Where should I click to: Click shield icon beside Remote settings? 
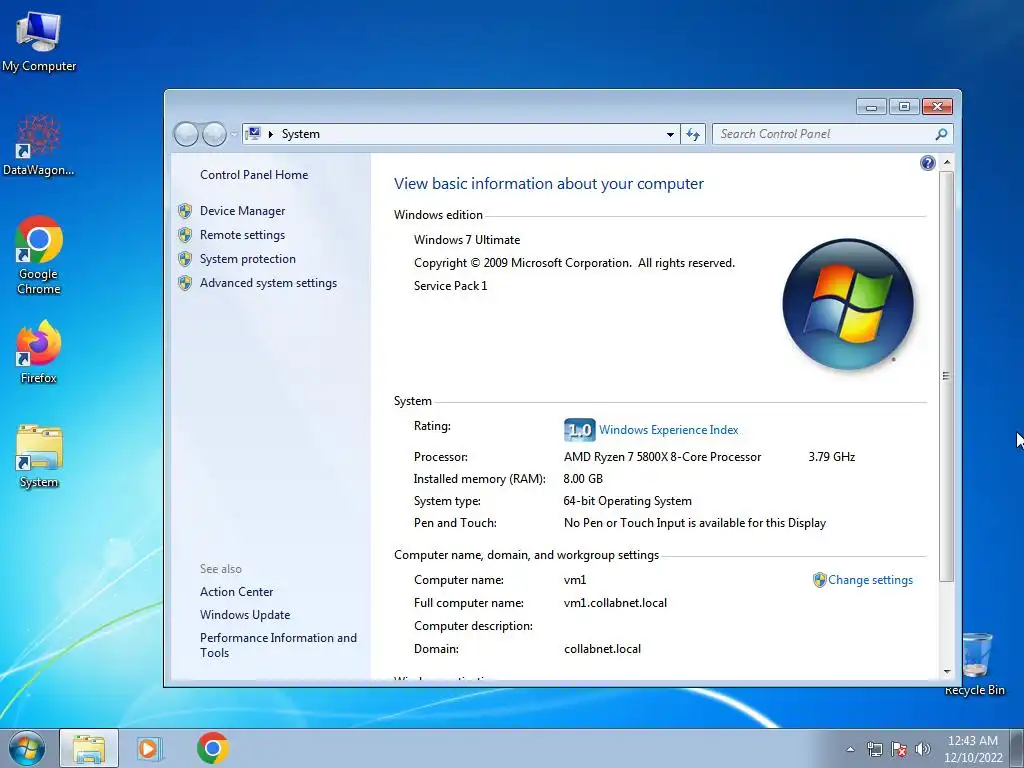(x=185, y=235)
